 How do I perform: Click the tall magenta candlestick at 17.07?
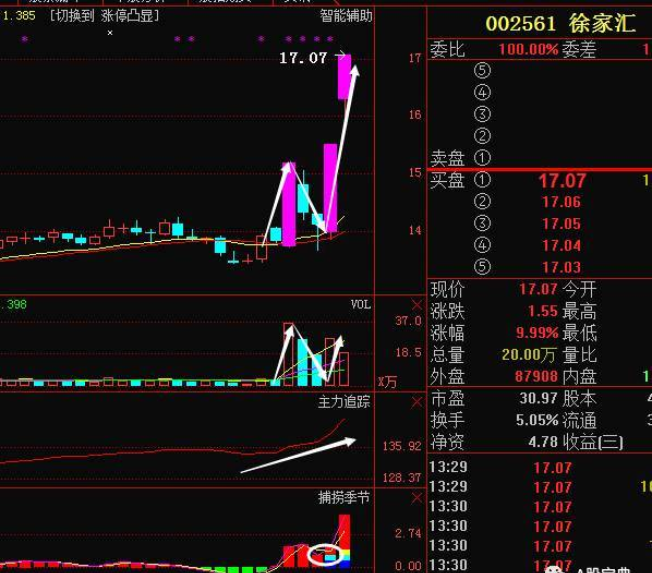(344, 77)
